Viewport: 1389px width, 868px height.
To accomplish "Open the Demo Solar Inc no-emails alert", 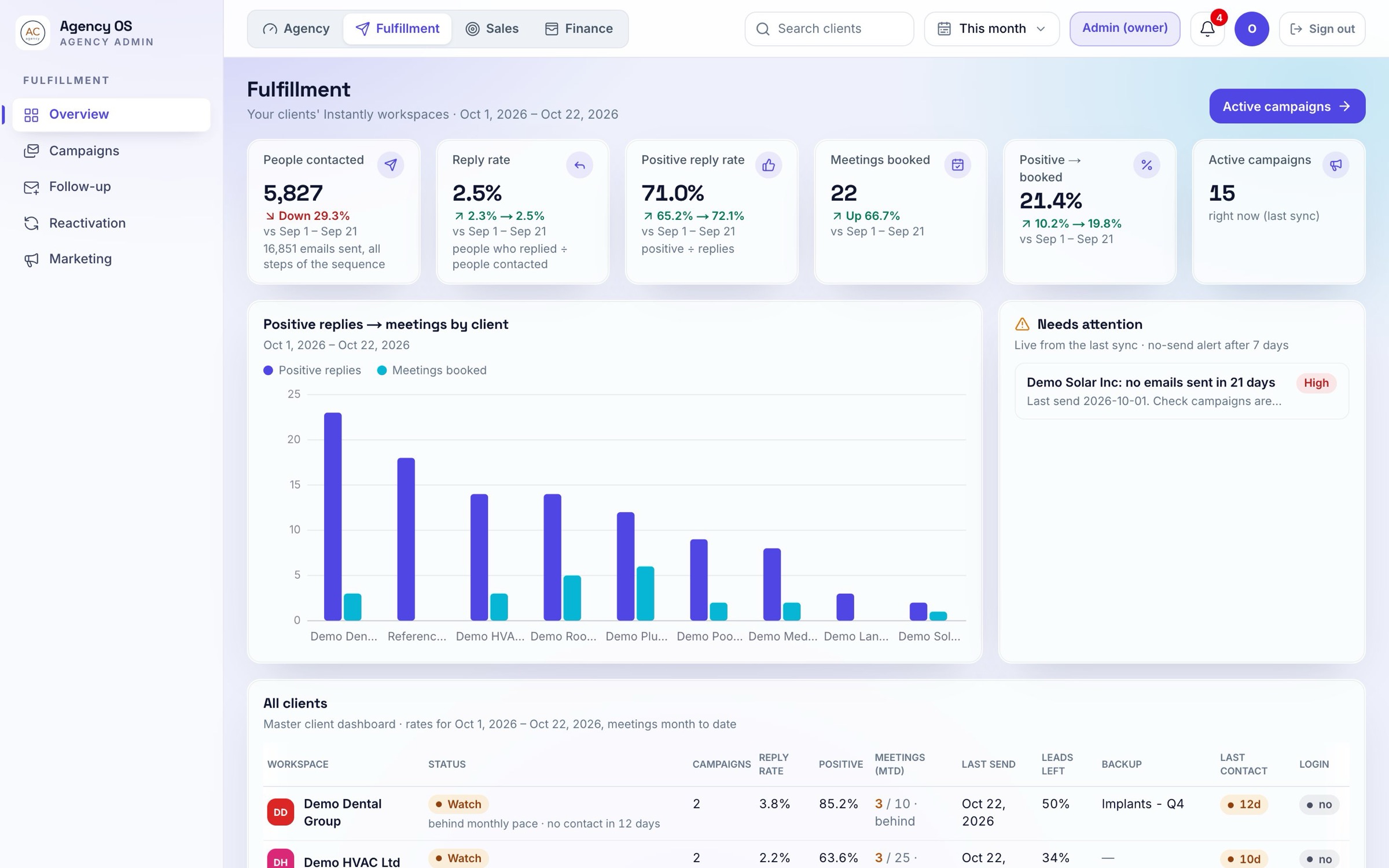I will point(1181,392).
